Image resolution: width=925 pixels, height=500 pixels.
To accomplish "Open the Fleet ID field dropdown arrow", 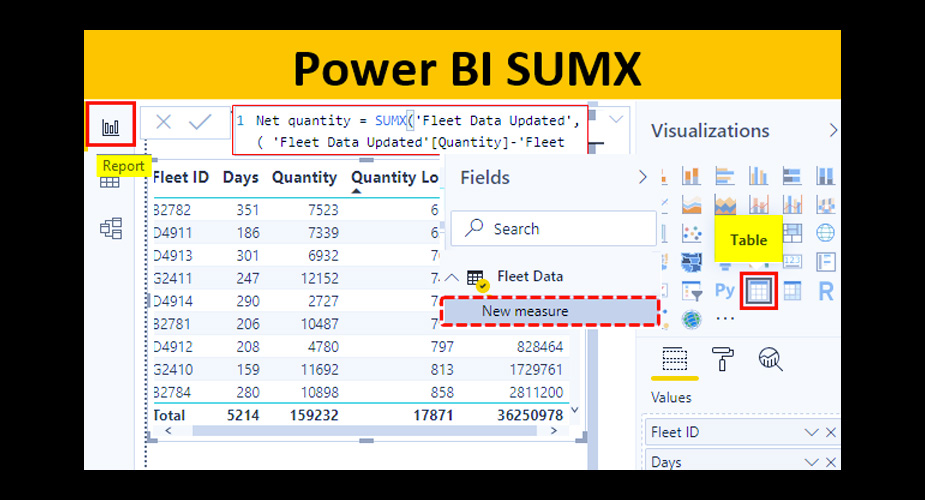I will (811, 433).
